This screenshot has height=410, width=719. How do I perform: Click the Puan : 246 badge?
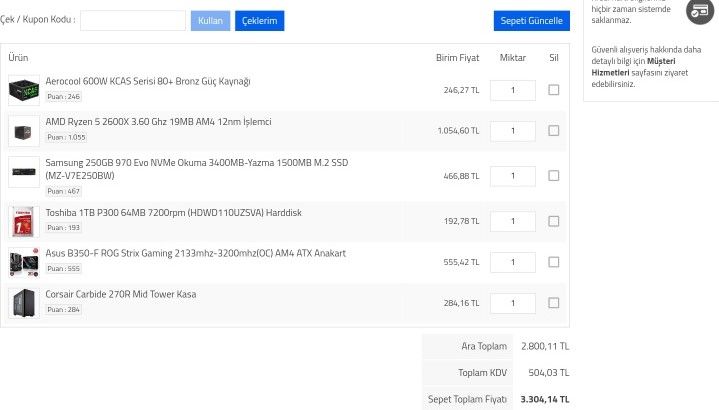coord(64,97)
